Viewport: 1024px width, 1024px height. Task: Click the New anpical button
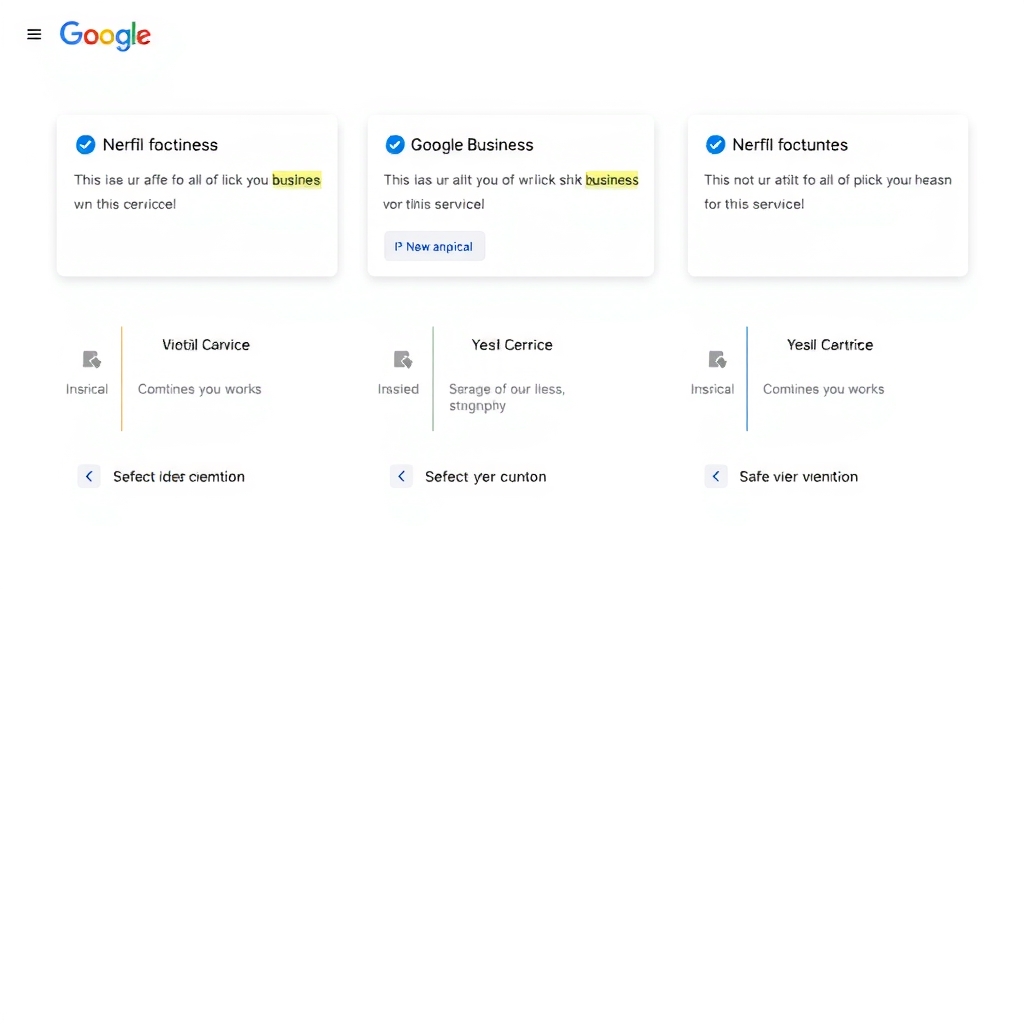(434, 246)
